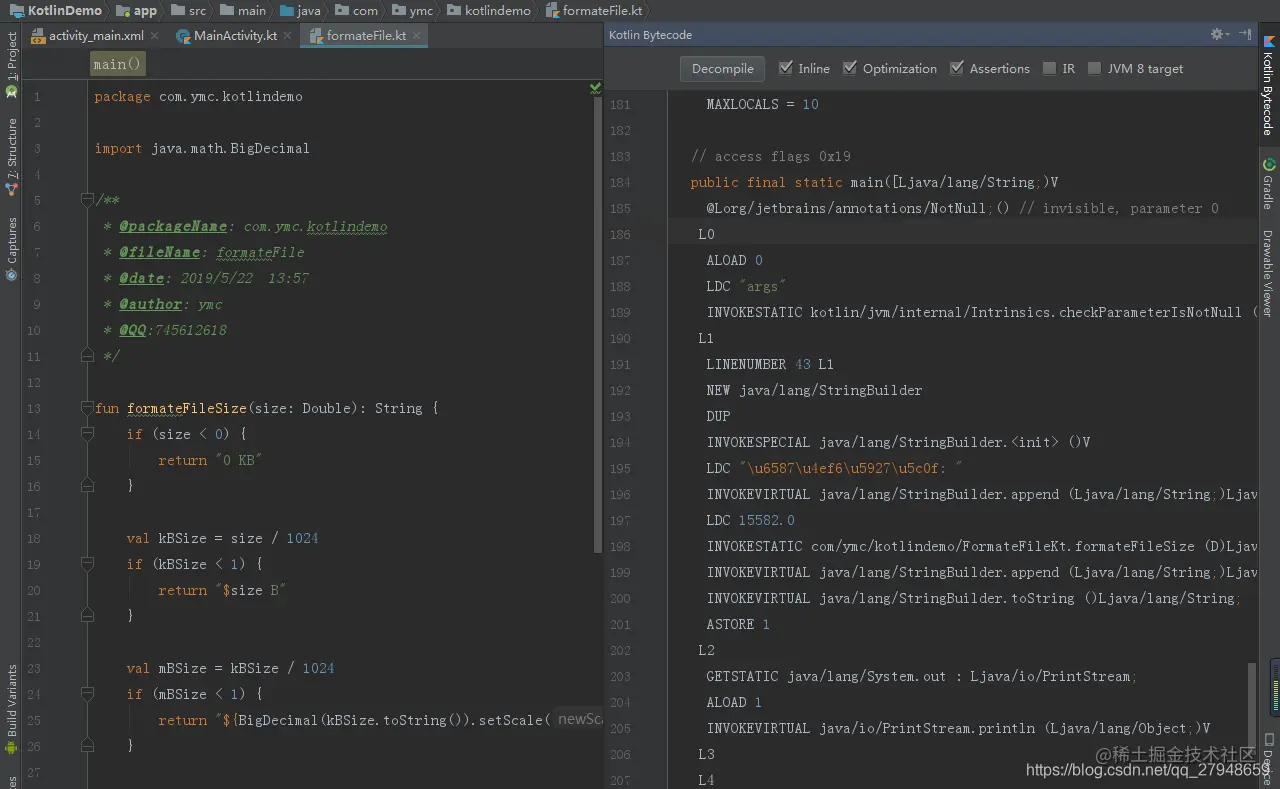Collapse the doc comment at line 5
Viewport: 1280px width, 789px height.
(87, 200)
